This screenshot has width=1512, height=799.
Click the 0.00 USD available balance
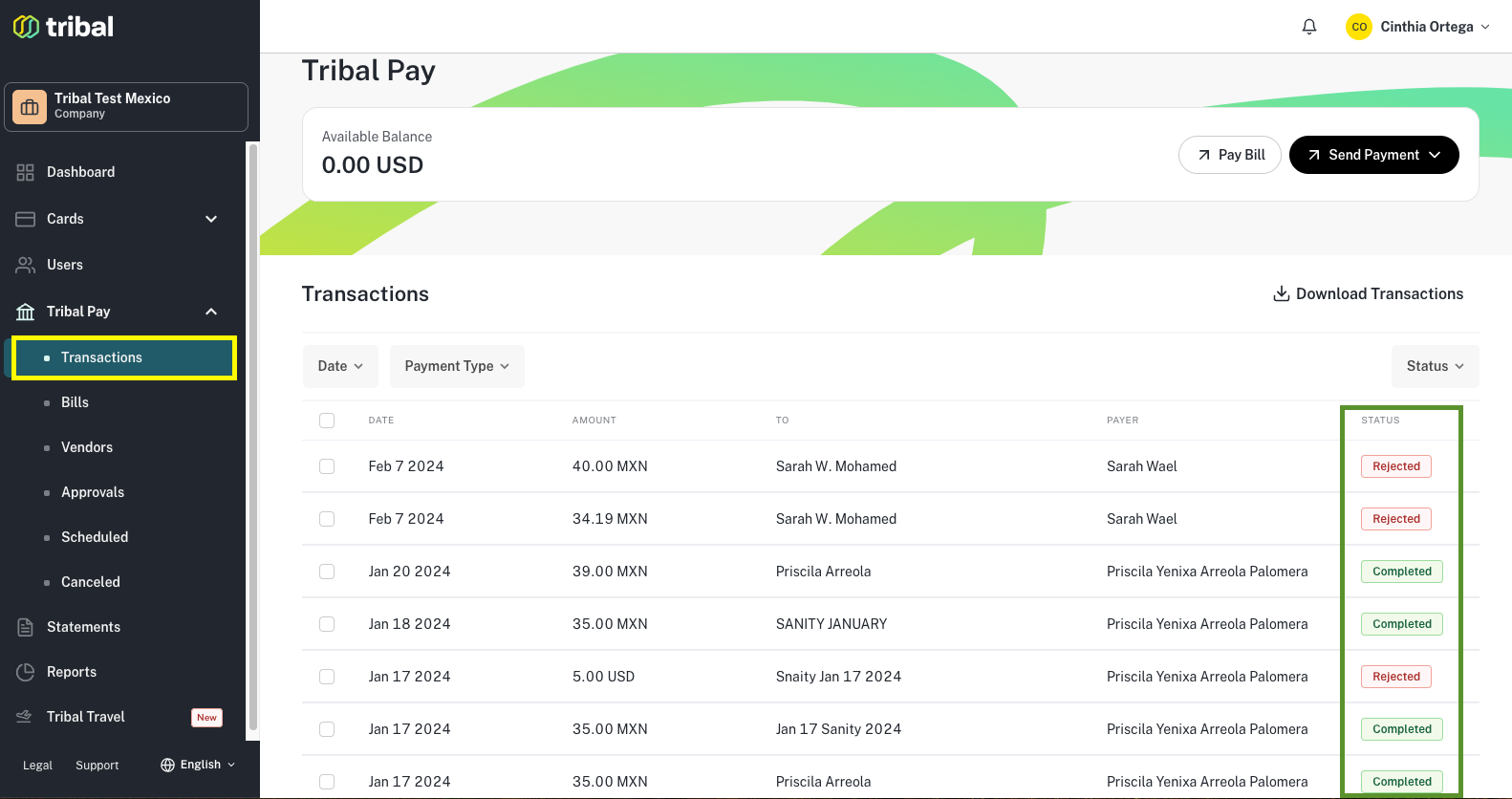pos(373,165)
